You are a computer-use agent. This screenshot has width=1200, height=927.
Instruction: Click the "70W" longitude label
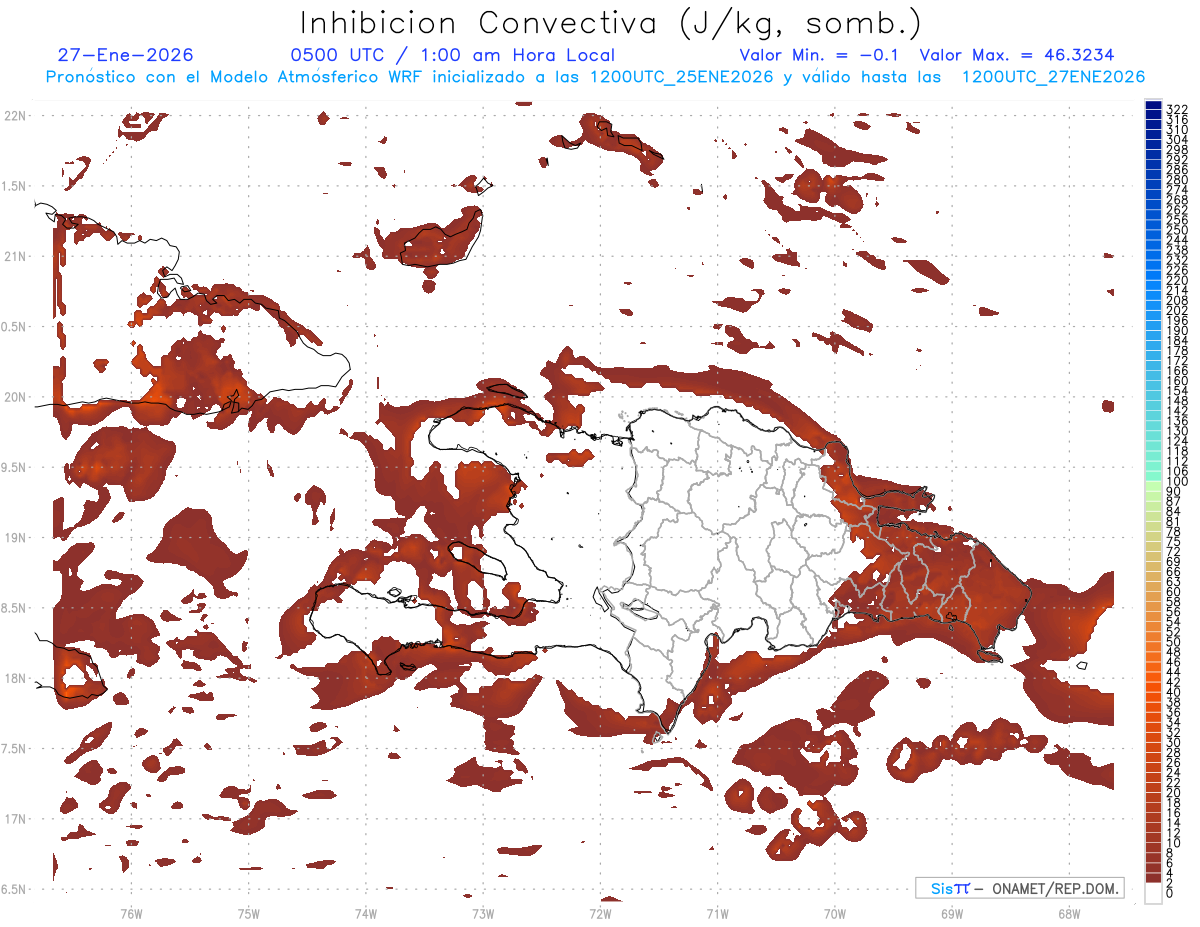pos(835,913)
